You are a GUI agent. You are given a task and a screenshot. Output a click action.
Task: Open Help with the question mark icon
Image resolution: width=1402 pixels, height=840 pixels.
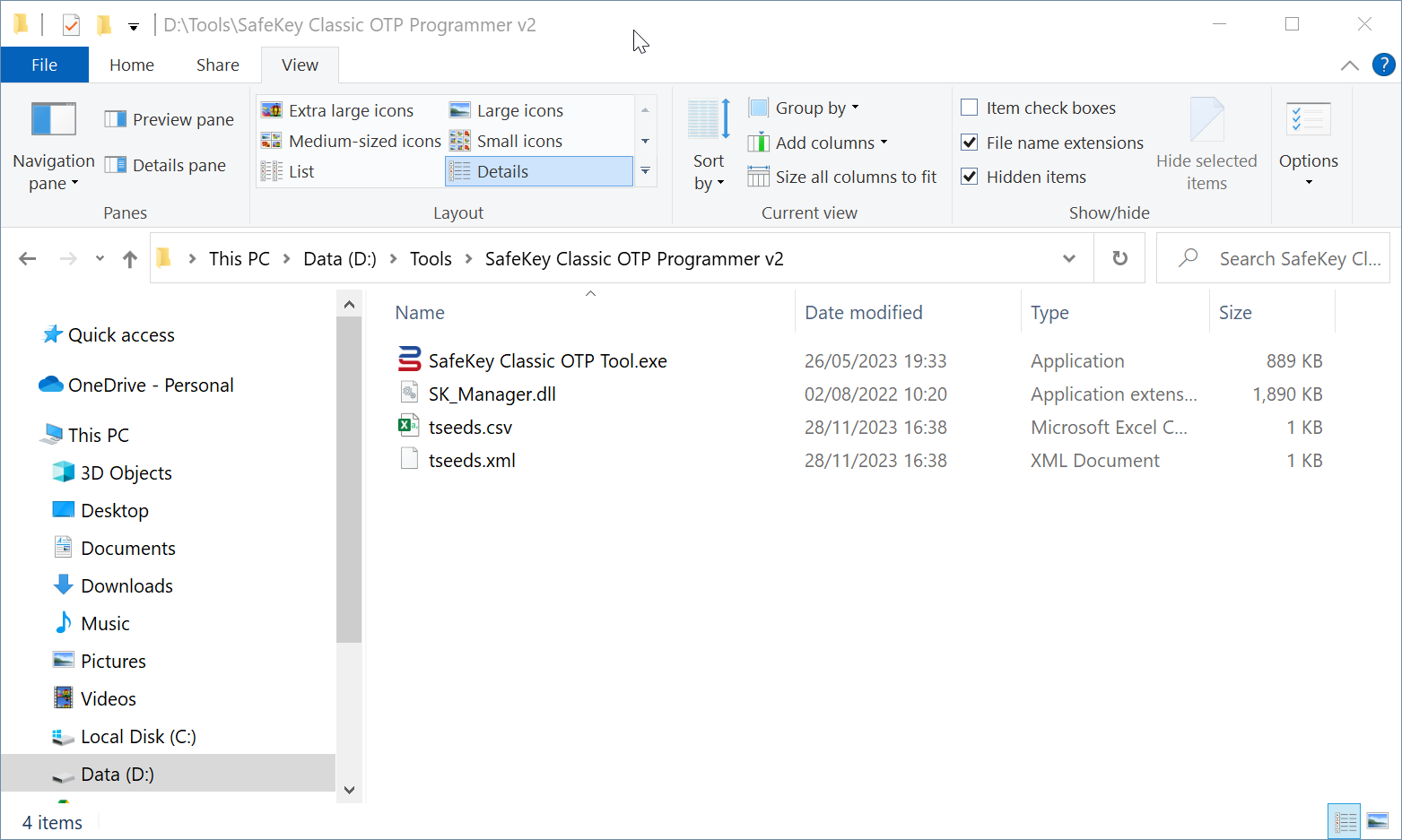click(x=1383, y=65)
